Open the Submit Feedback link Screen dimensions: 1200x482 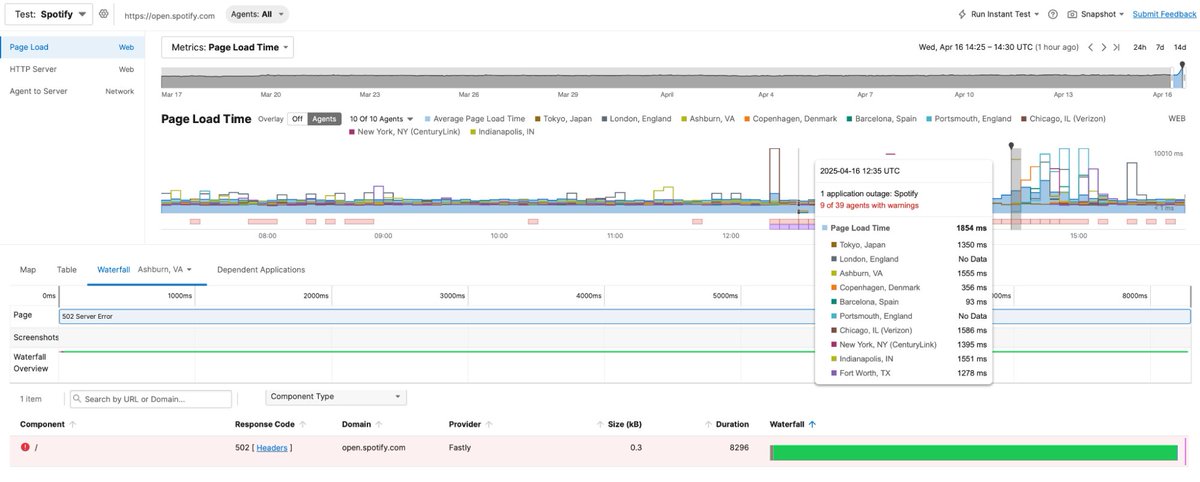coord(1164,15)
